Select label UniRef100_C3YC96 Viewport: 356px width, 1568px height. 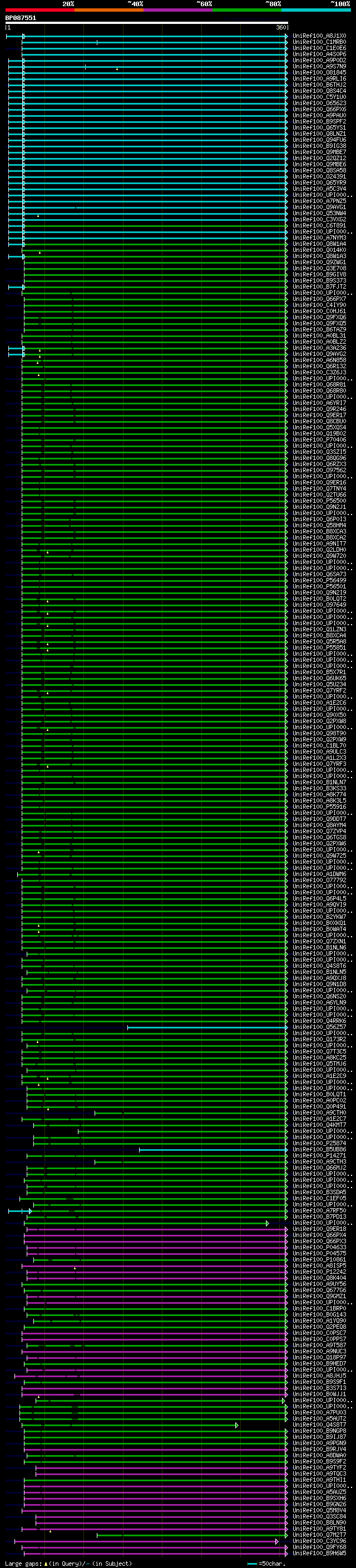pyautogui.click(x=319, y=1541)
